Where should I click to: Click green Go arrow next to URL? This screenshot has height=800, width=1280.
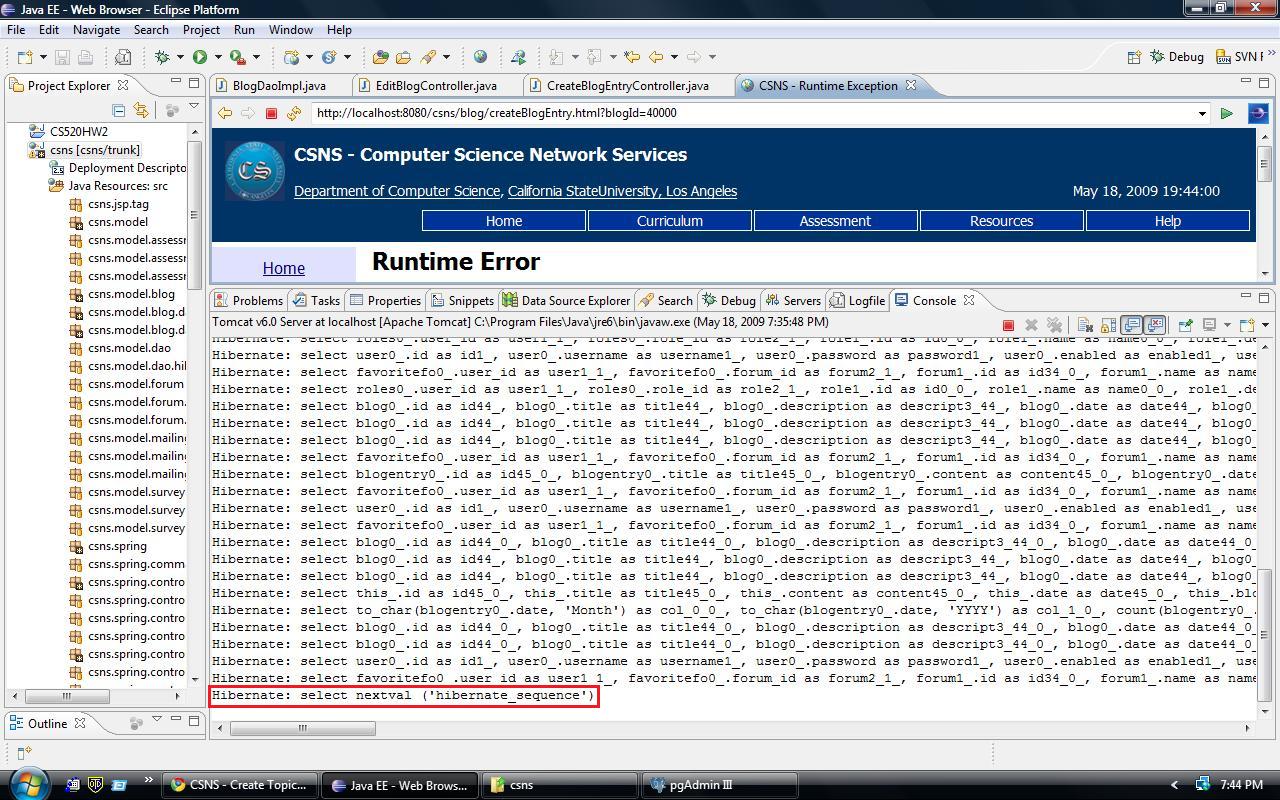tap(1226, 113)
